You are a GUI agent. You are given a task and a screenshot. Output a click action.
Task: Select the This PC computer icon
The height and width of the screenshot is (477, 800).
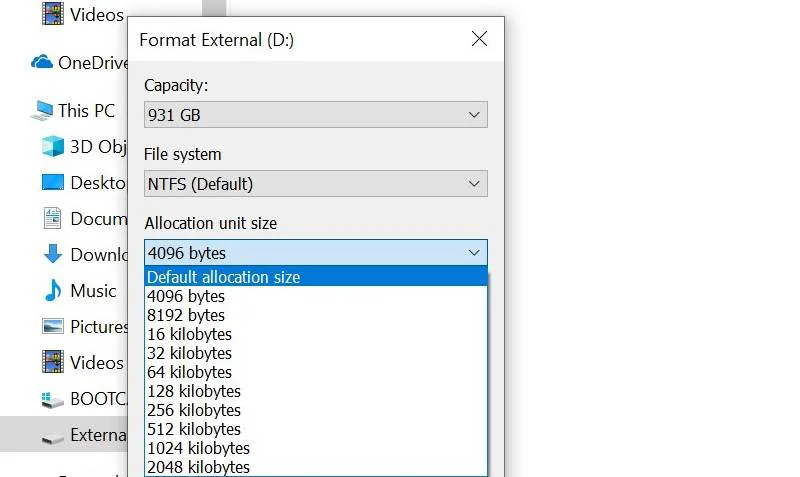click(x=42, y=110)
